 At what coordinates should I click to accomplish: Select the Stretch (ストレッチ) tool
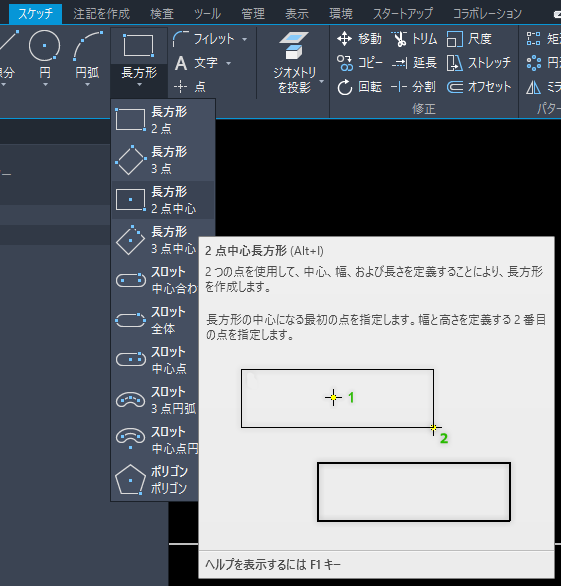coord(479,63)
